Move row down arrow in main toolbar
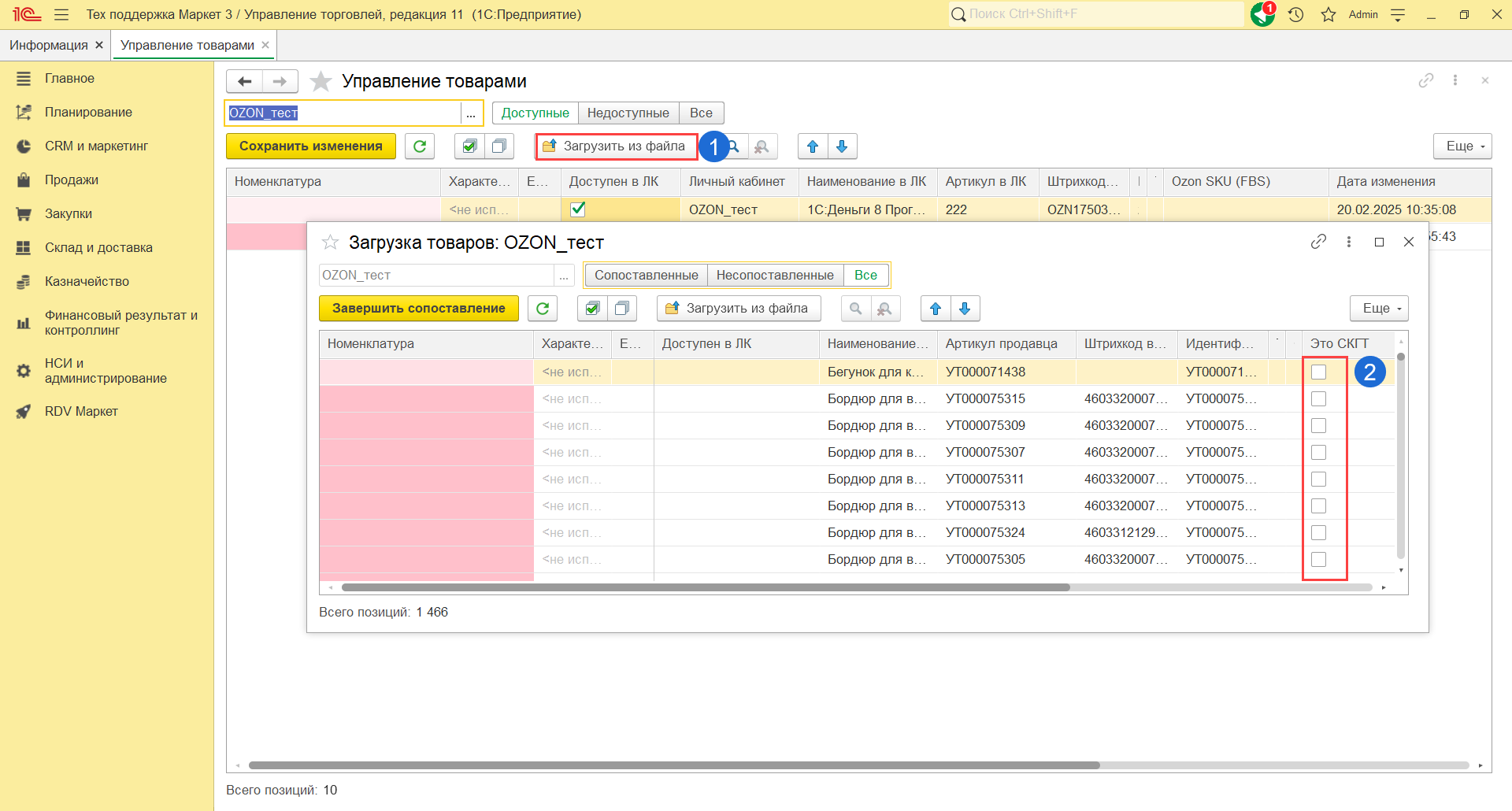This screenshot has width=1512, height=811. 842,146
